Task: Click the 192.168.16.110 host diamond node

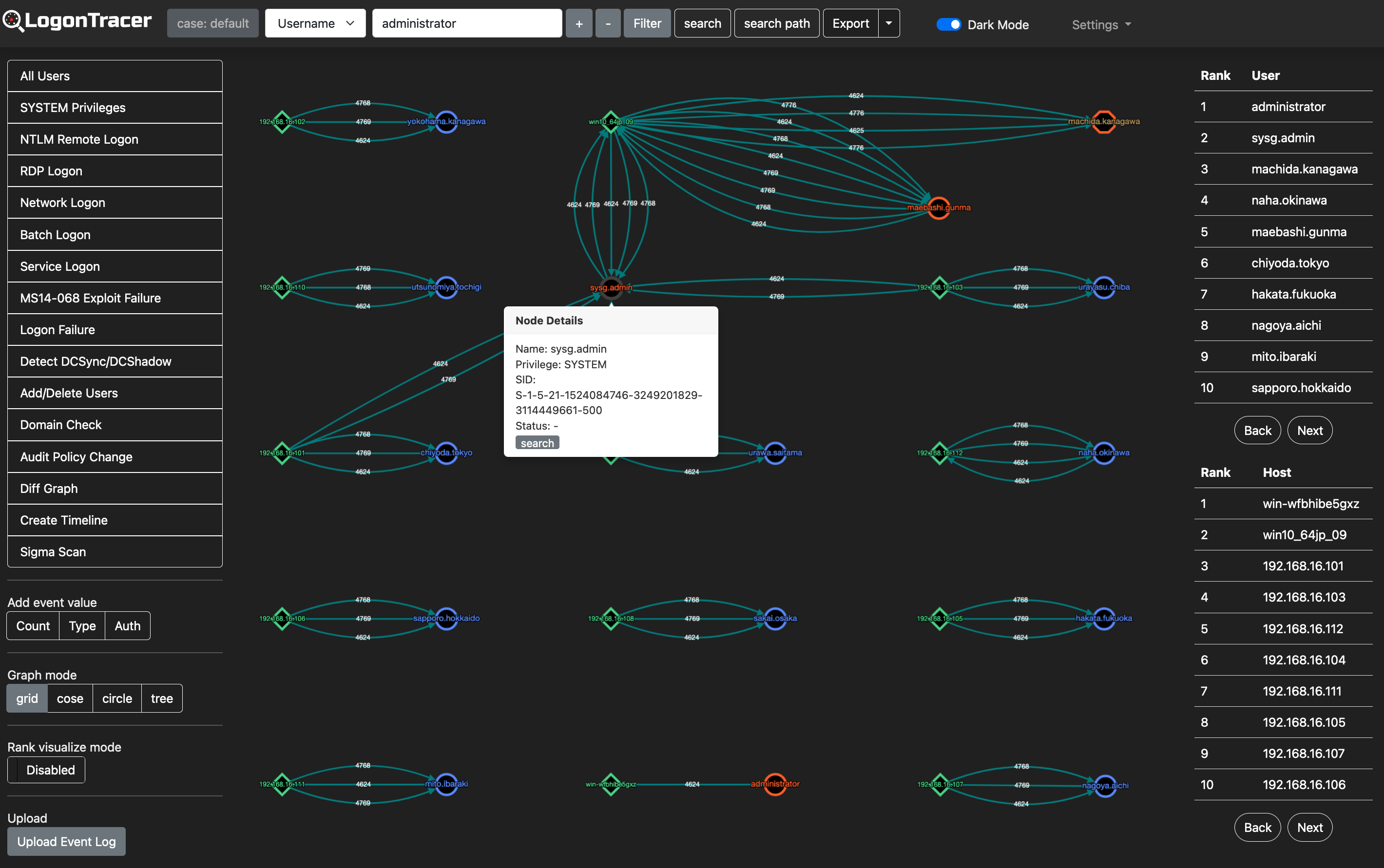Action: coord(282,287)
